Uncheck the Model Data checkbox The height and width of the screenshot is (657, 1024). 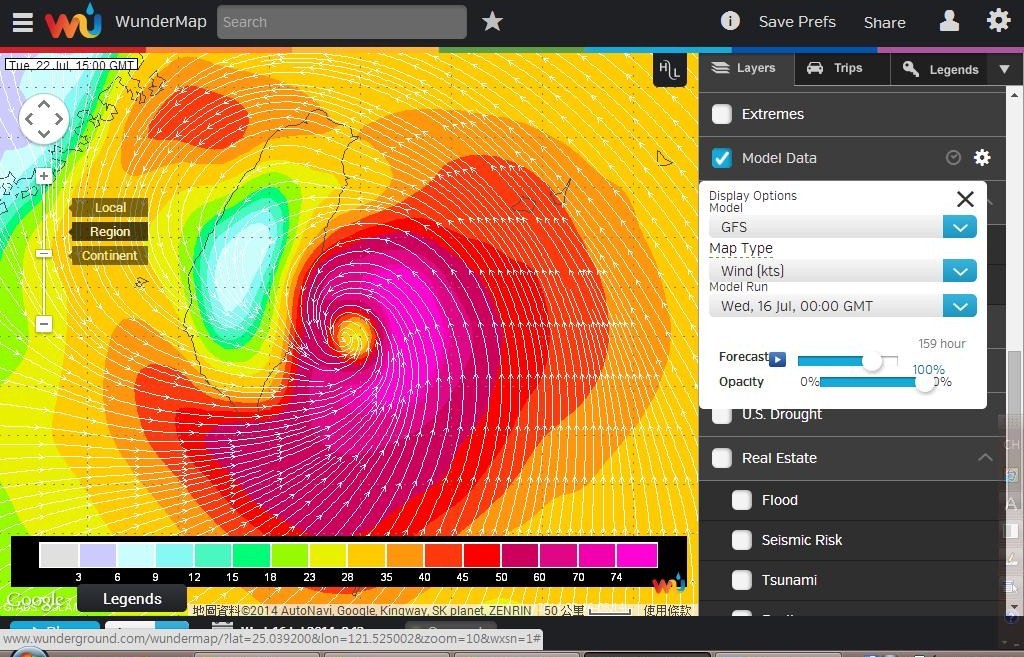click(x=722, y=158)
